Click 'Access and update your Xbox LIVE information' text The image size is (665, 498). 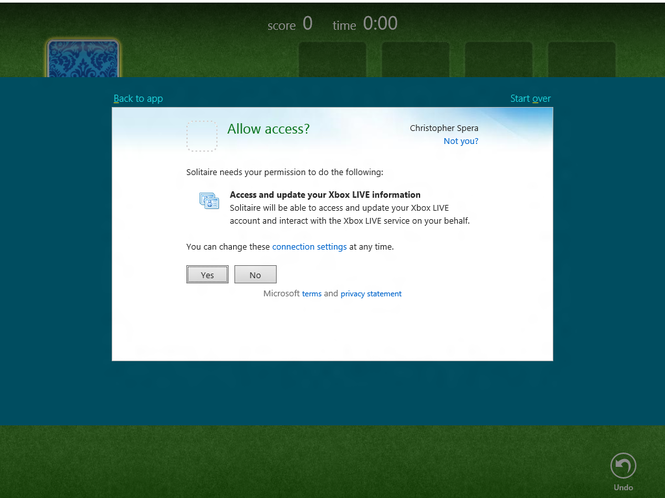(x=325, y=195)
